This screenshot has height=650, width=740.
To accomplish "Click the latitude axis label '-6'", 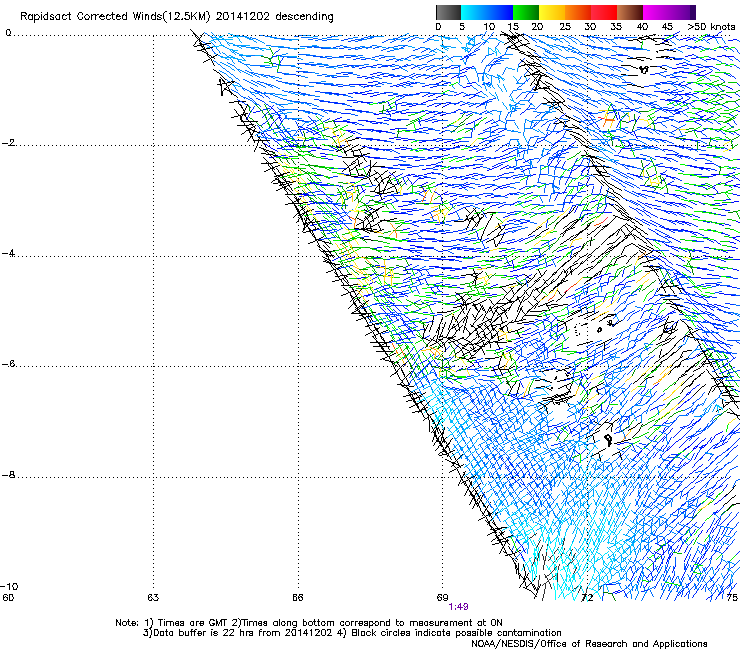I will click(9, 364).
